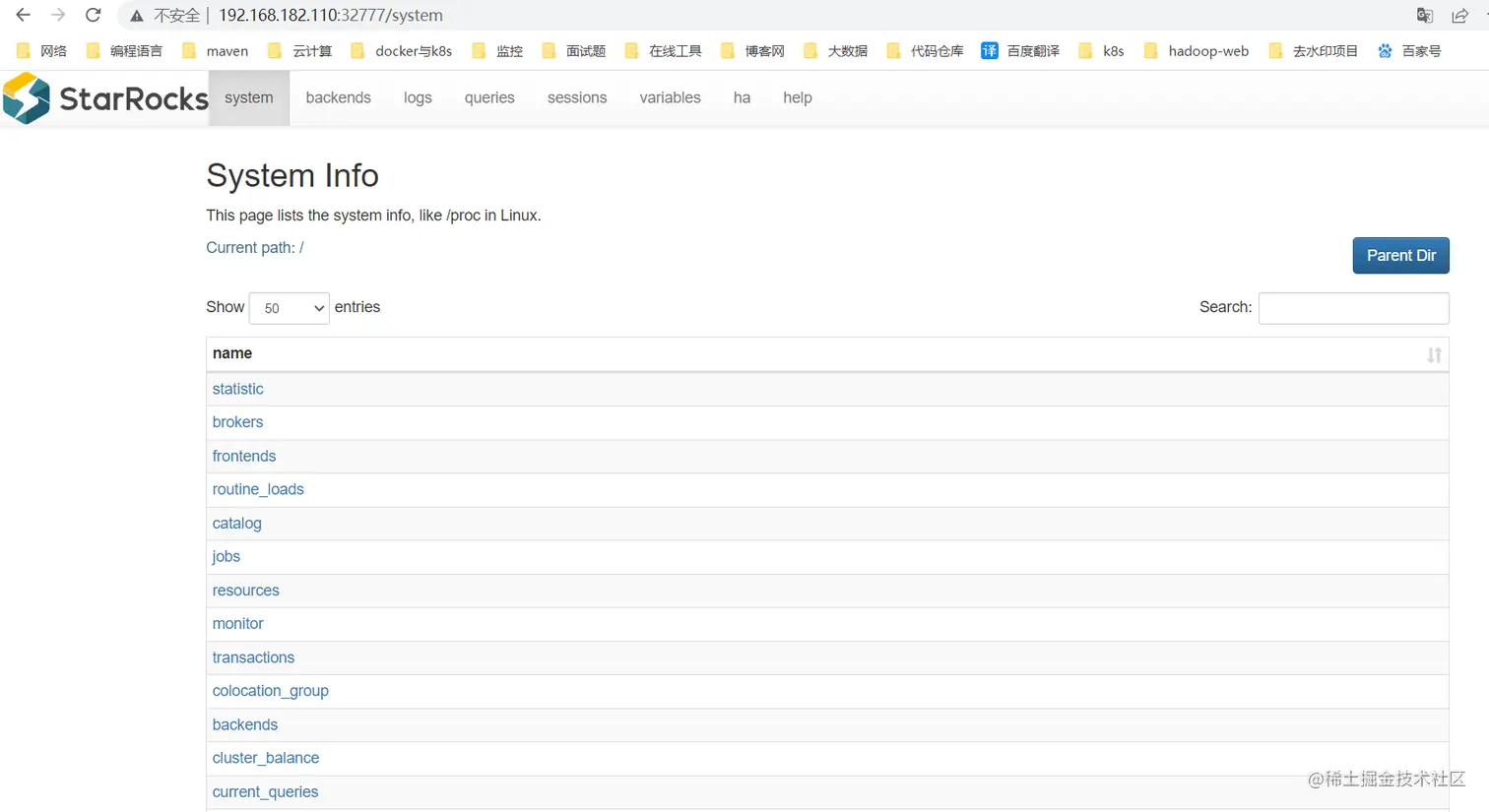This screenshot has height=812, width=1489.
Task: Open the 博客网 bookmark folder
Action: click(x=753, y=51)
